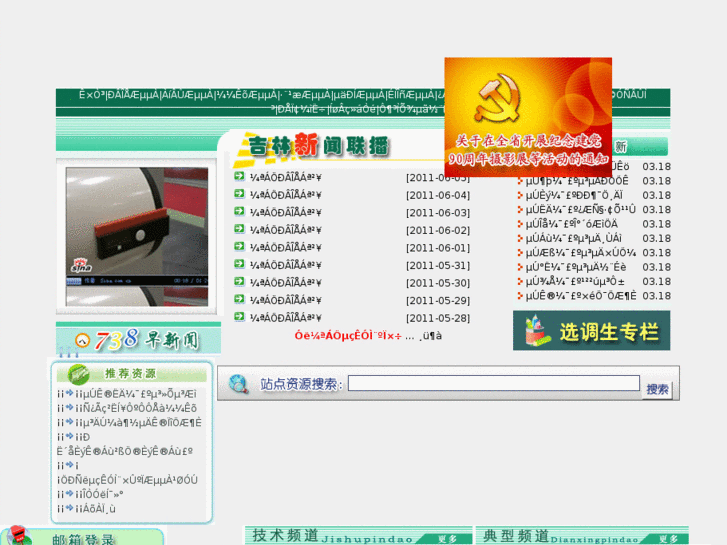Open the news item dated 2011-06-01
The image size is (727, 545).
tap(286, 248)
